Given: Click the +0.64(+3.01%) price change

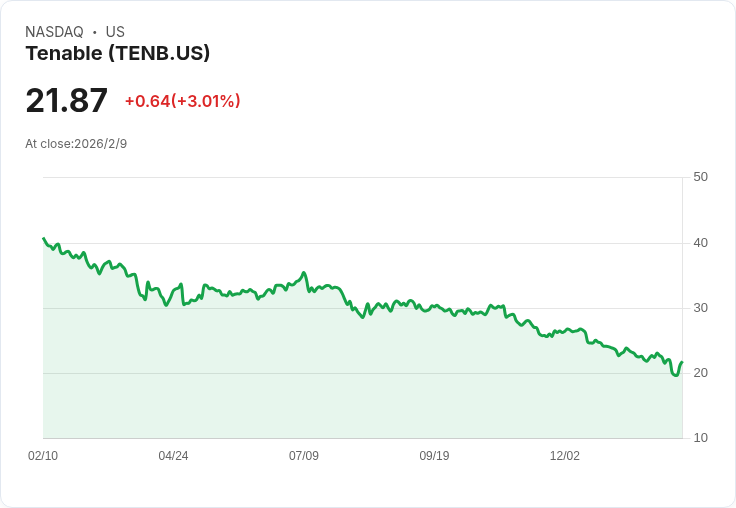Looking at the screenshot, I should (x=182, y=101).
